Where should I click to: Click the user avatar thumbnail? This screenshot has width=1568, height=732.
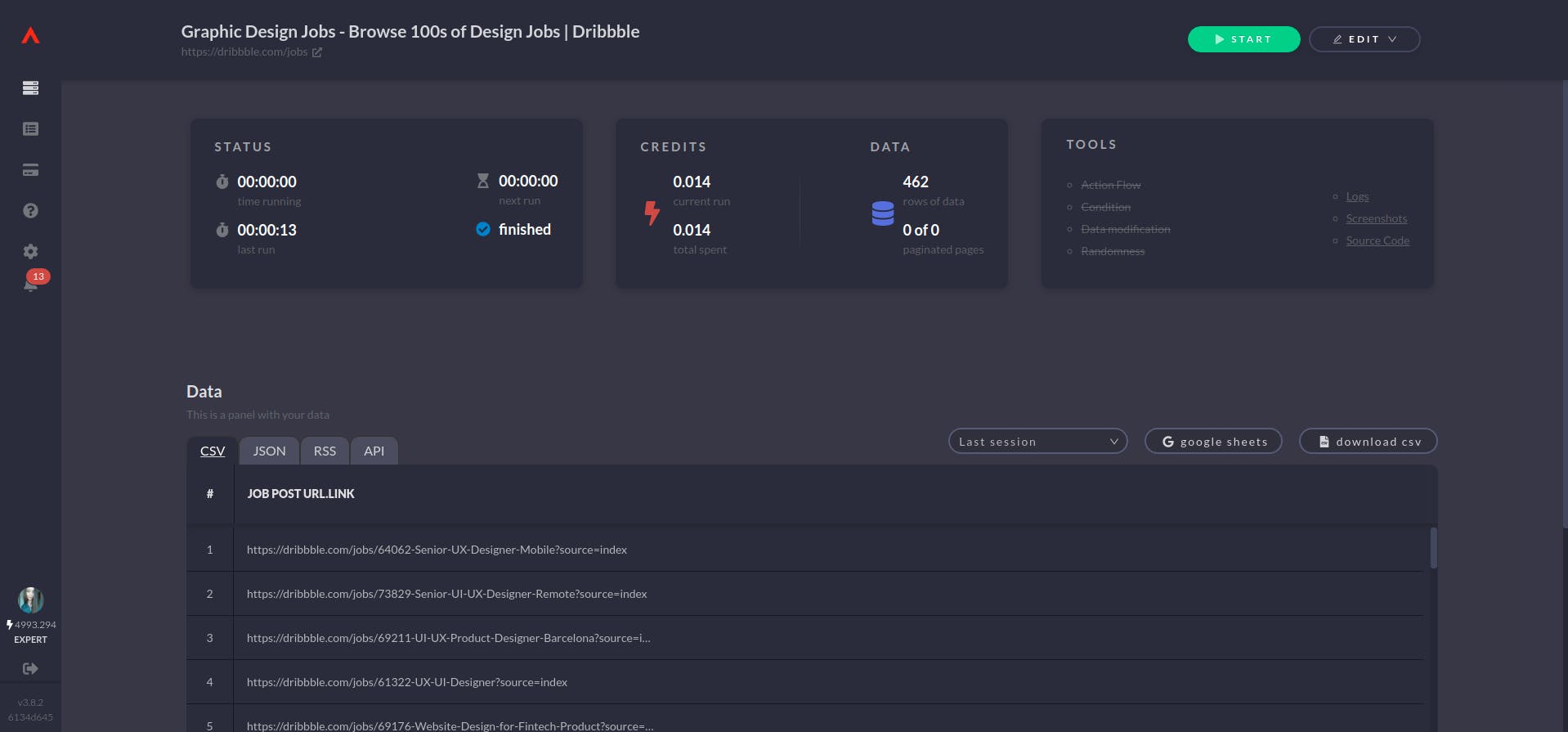pyautogui.click(x=30, y=600)
